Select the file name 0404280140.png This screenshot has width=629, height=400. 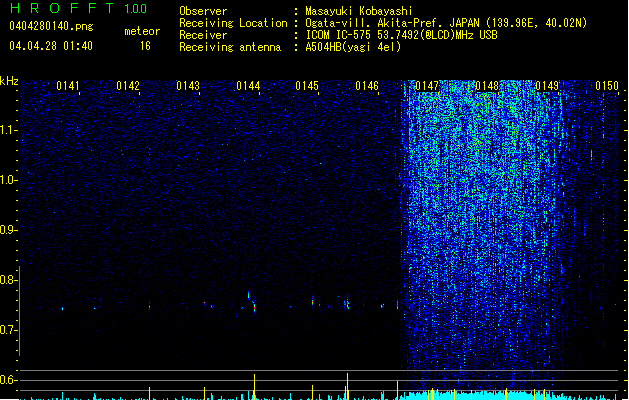coord(51,26)
